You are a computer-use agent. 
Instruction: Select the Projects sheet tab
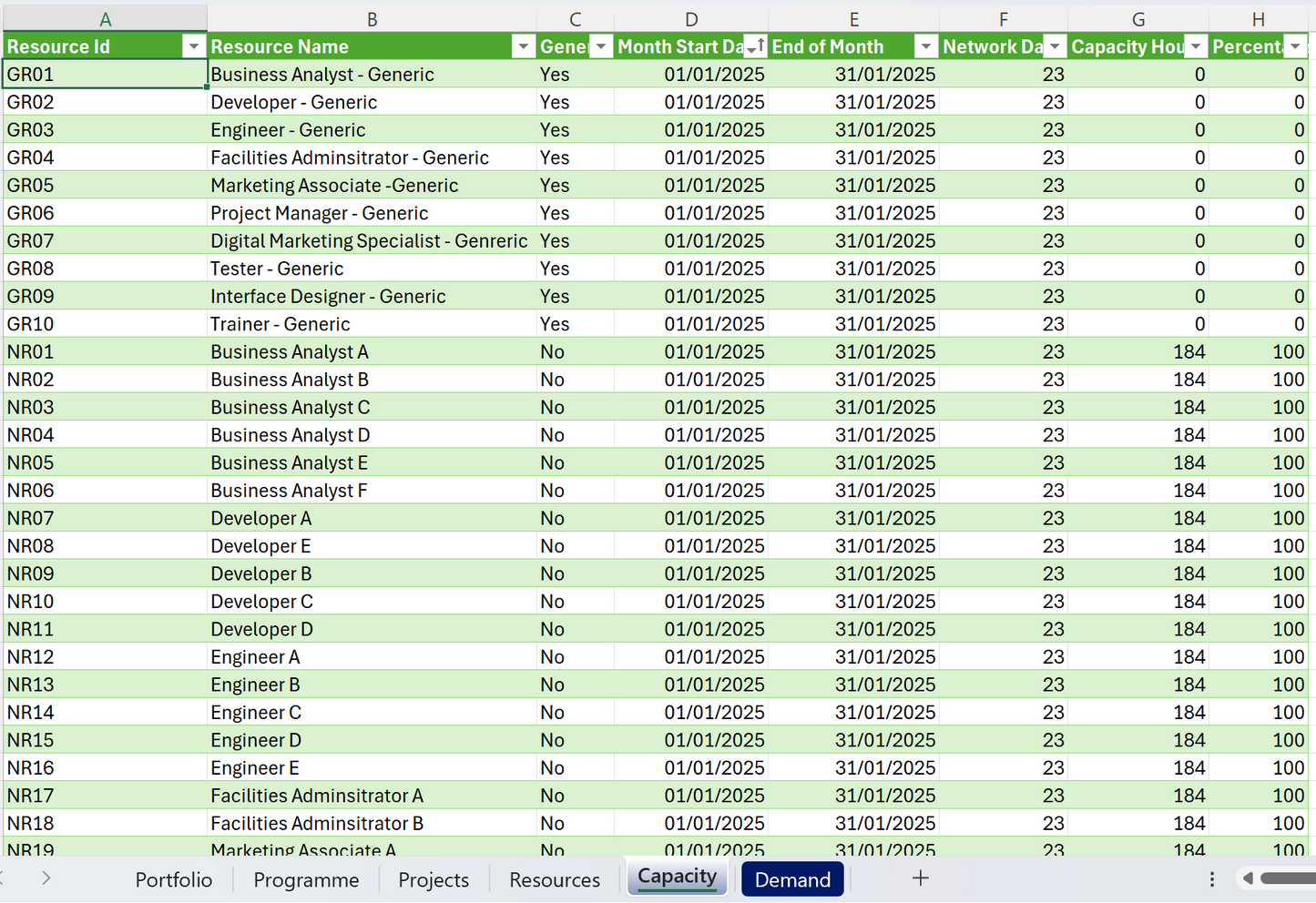coord(434,879)
